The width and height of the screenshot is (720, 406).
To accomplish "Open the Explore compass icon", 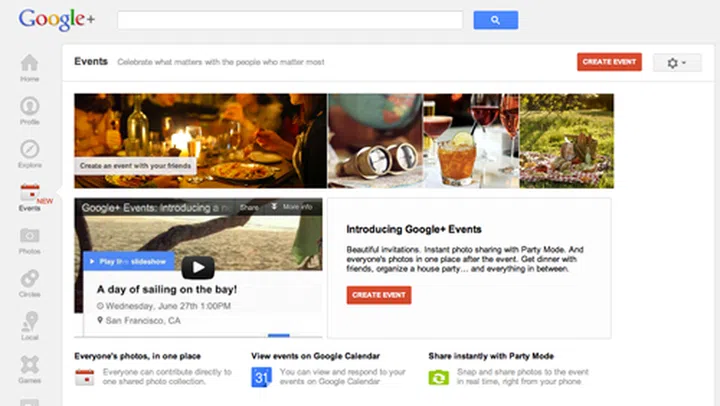I will click(x=30, y=151).
